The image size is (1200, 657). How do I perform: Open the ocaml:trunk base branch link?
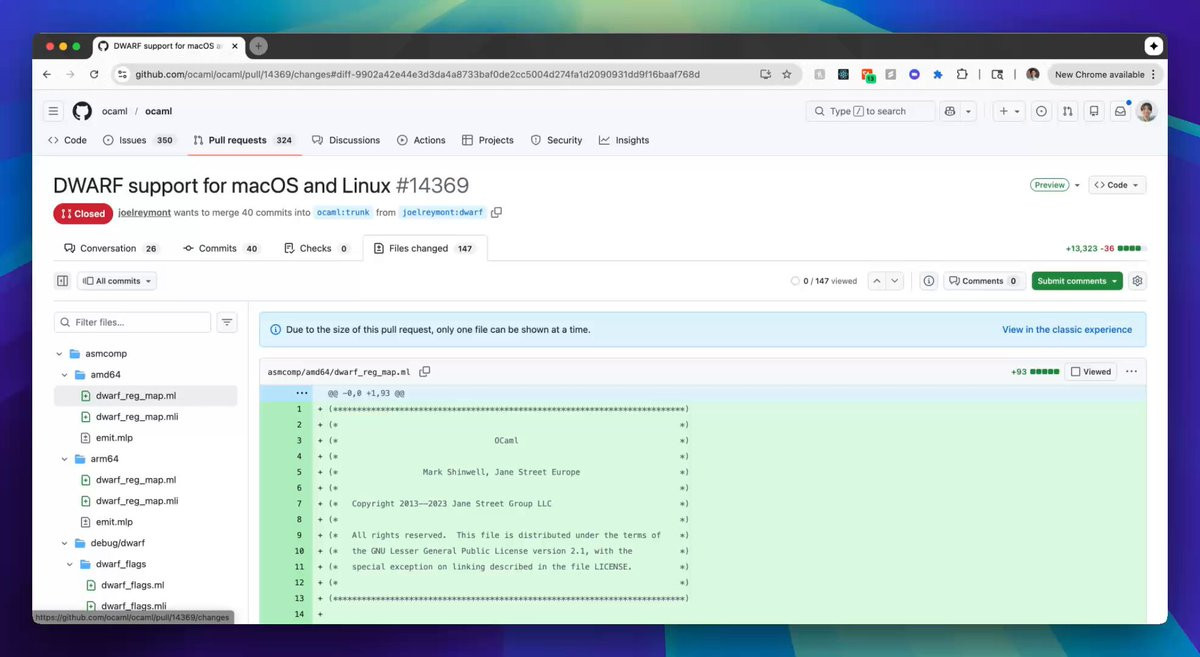coord(343,213)
